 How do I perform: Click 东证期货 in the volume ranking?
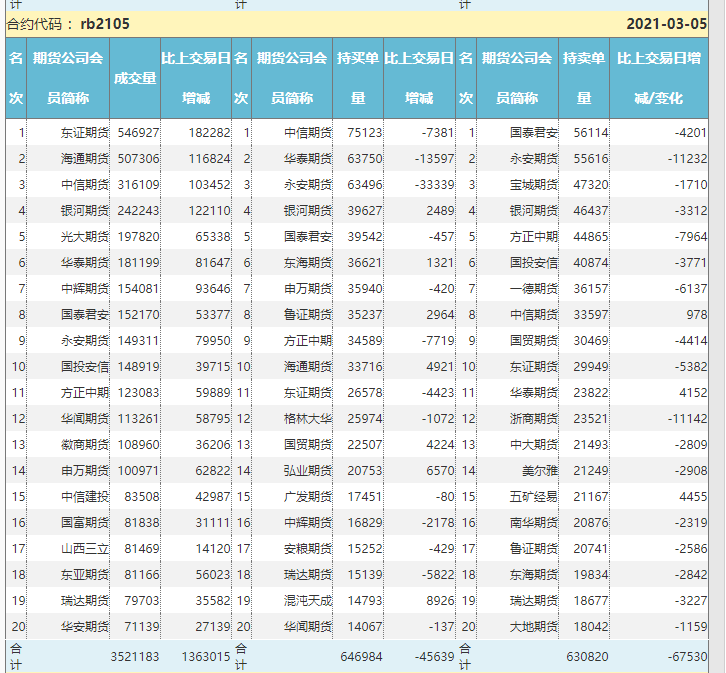pyautogui.click(x=85, y=133)
